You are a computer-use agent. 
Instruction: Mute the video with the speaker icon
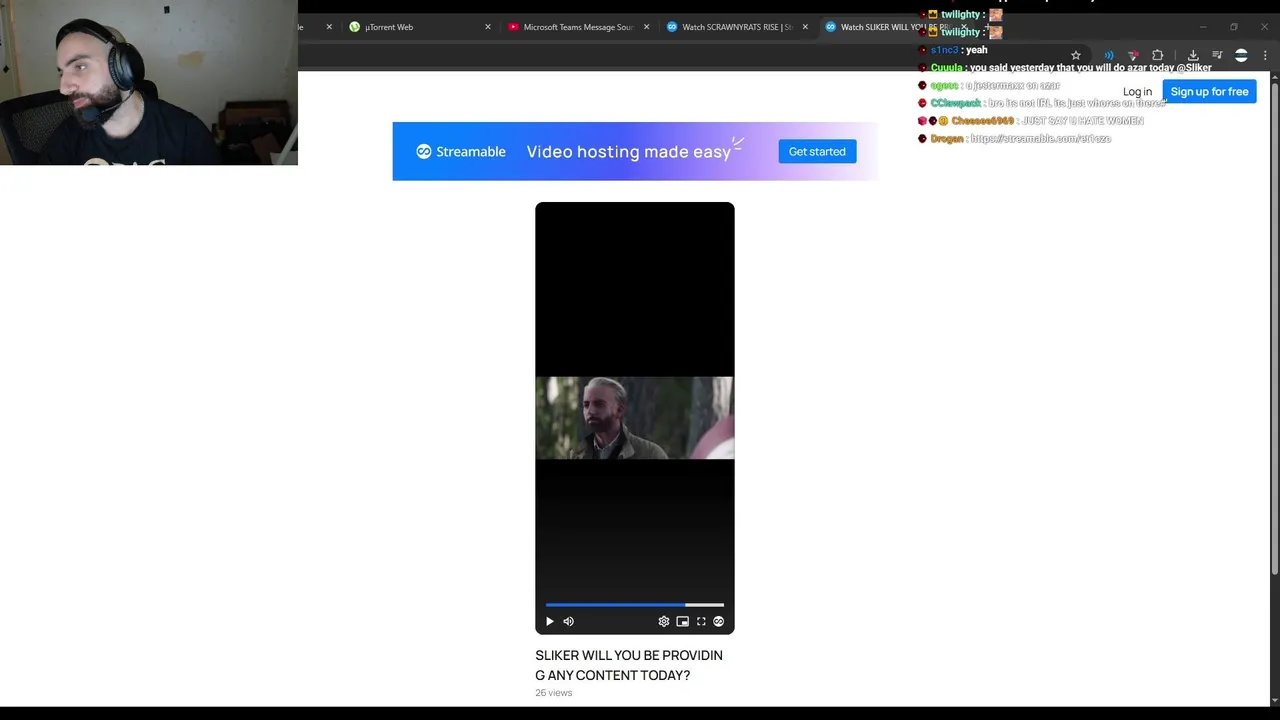tap(568, 621)
